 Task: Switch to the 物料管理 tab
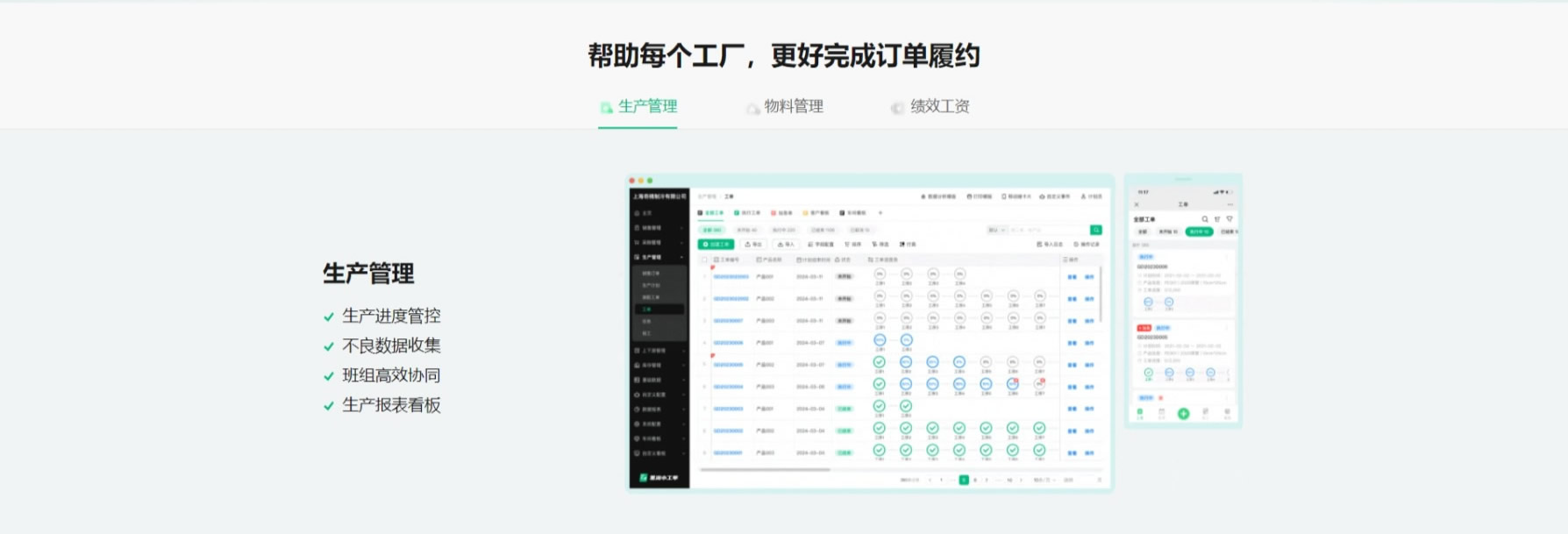(793, 106)
